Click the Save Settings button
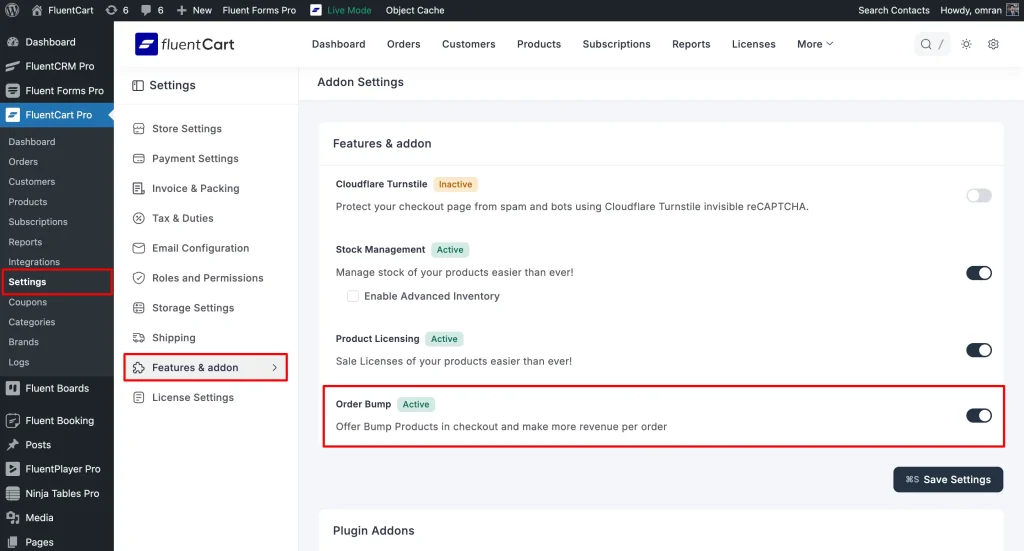Viewport: 1024px width, 551px height. (x=948, y=479)
